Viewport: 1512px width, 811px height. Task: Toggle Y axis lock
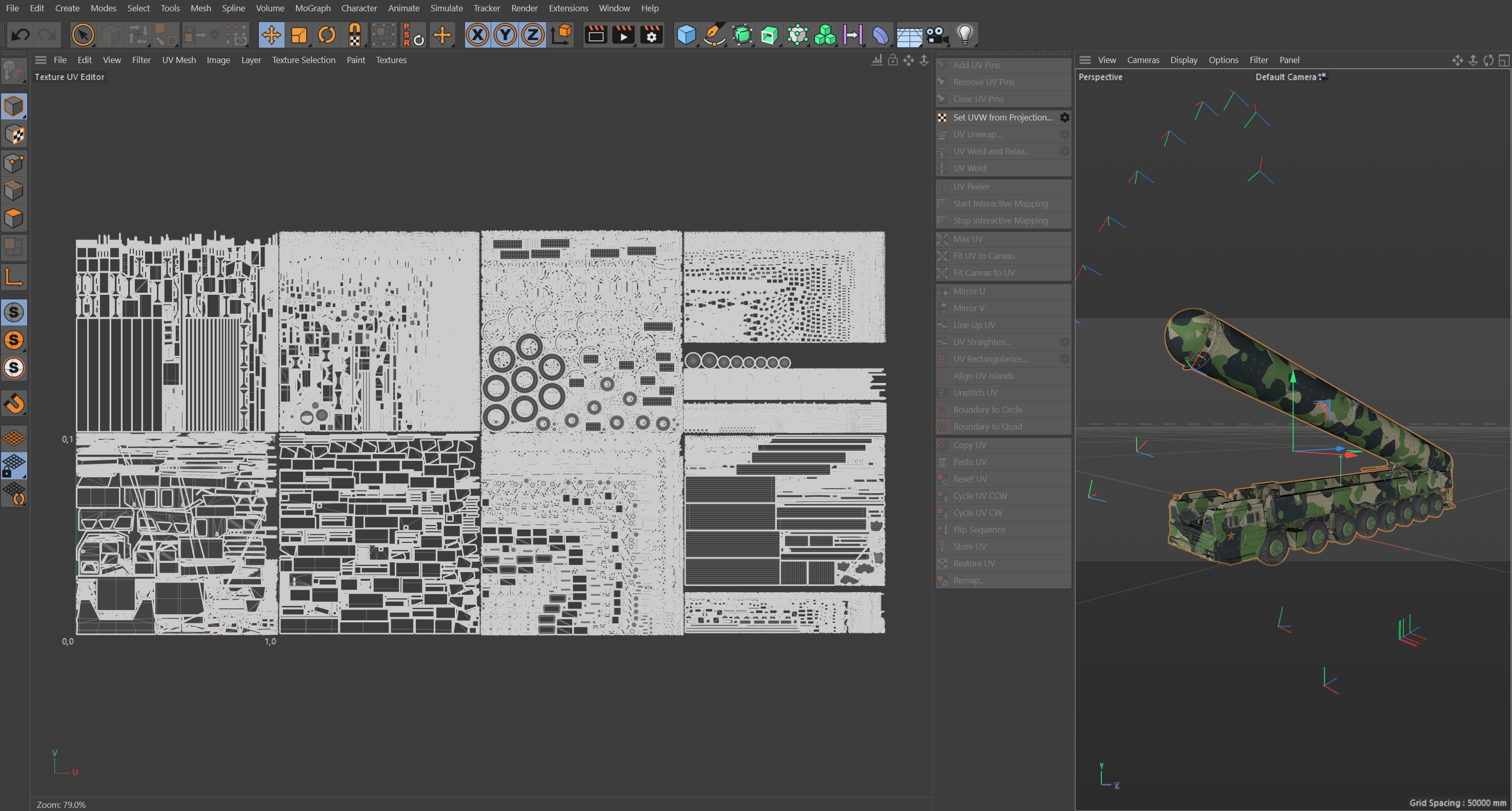505,35
